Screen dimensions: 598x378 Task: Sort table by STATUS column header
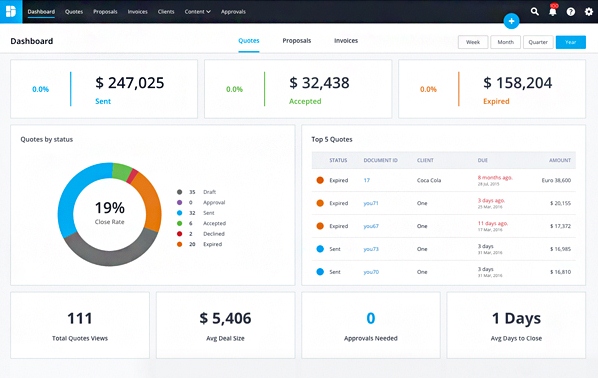pos(338,160)
